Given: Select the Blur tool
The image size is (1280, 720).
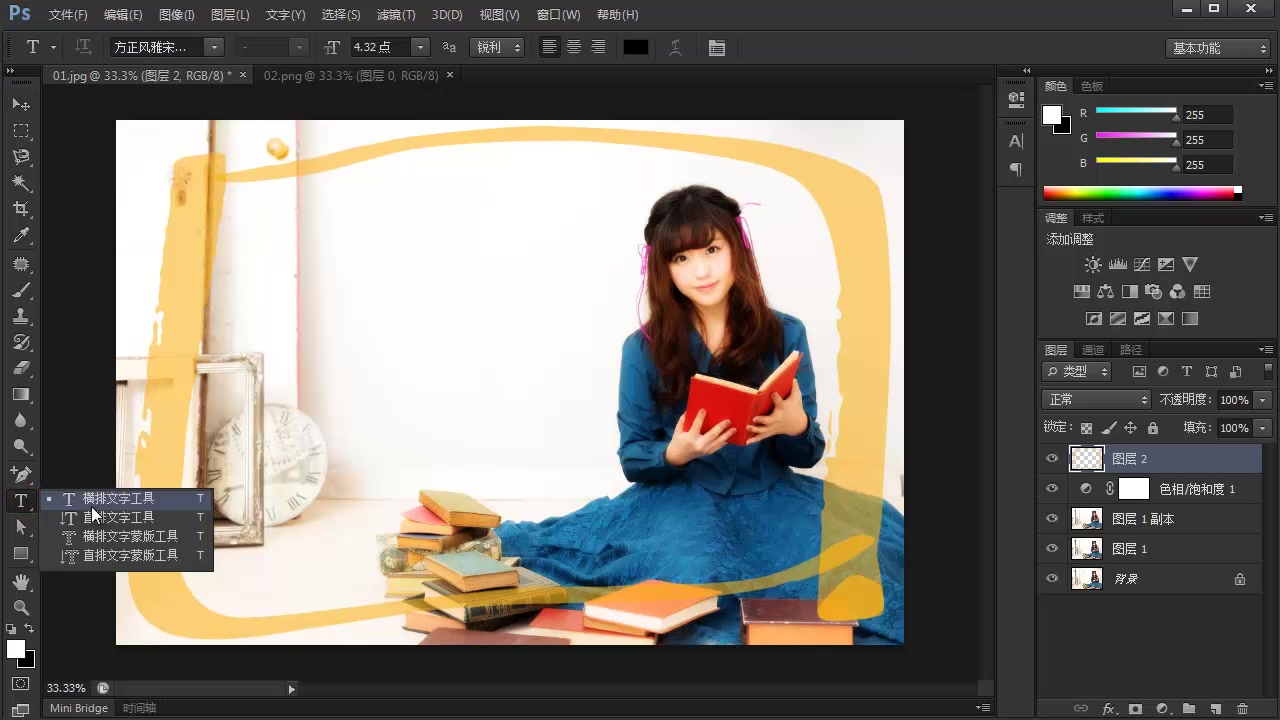Looking at the screenshot, I should point(20,420).
